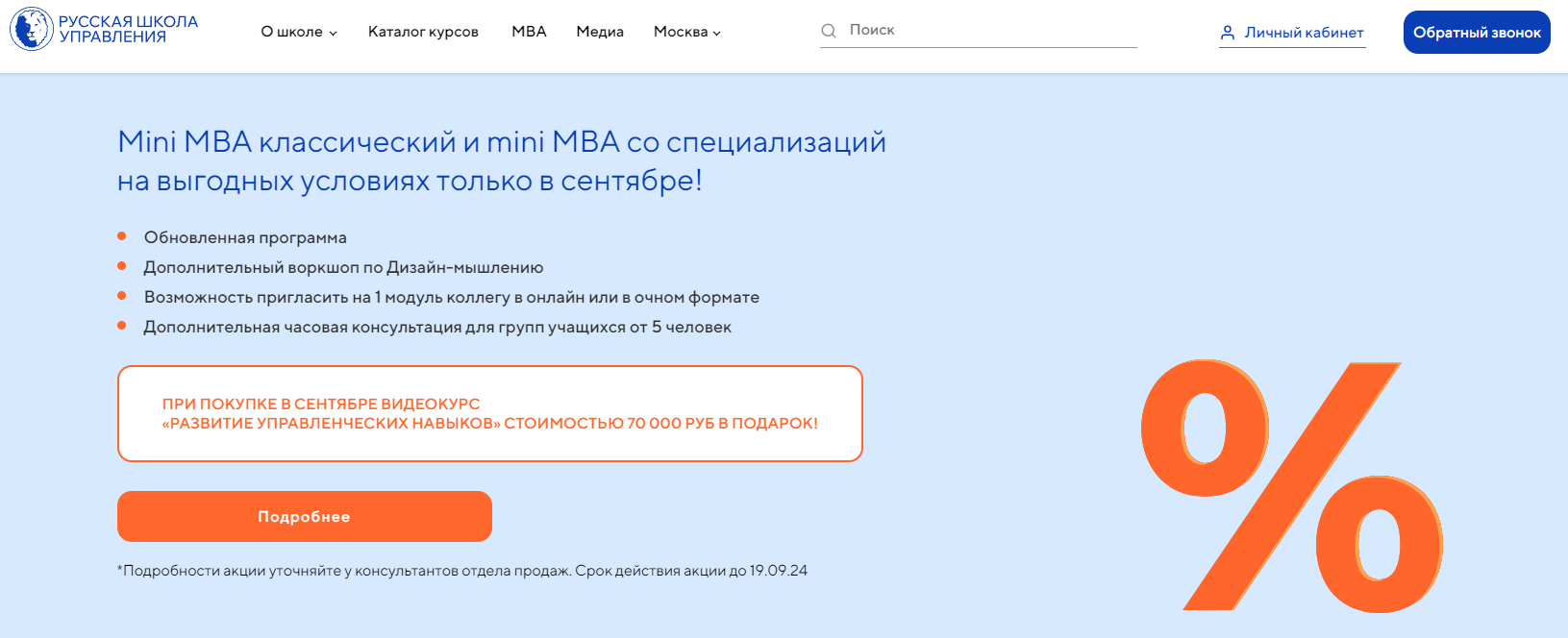This screenshot has width=1568, height=638.
Task: Click the search magnifier icon
Action: (x=829, y=31)
